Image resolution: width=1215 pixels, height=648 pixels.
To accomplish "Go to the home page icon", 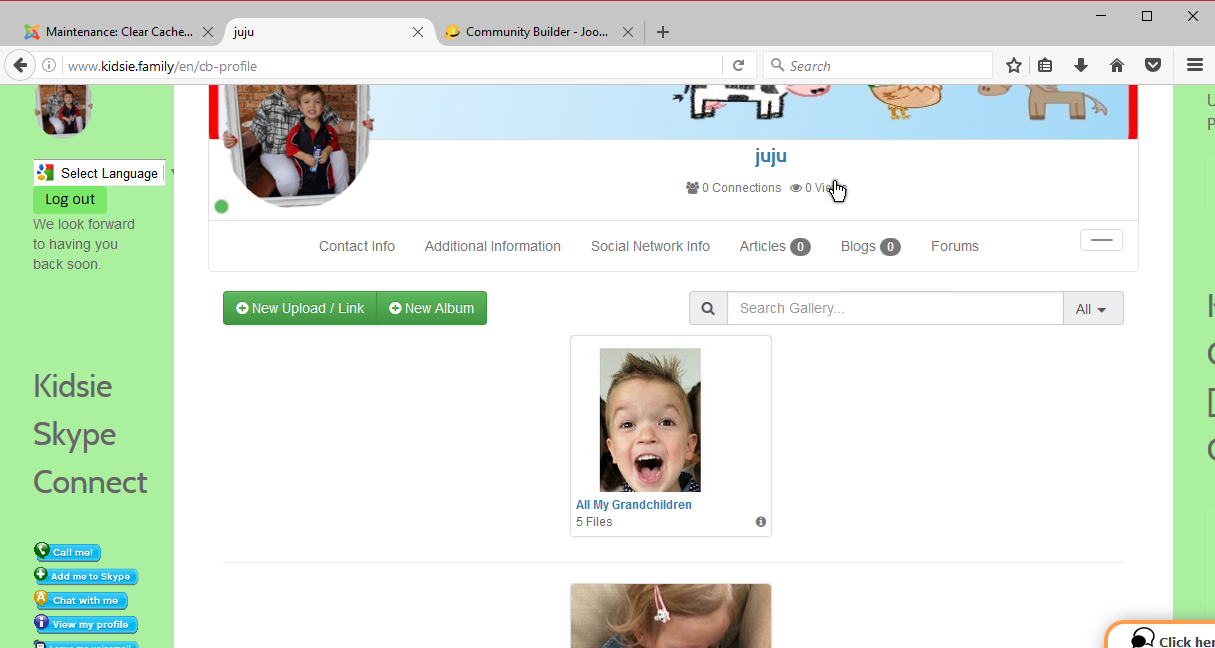I will [x=1117, y=66].
